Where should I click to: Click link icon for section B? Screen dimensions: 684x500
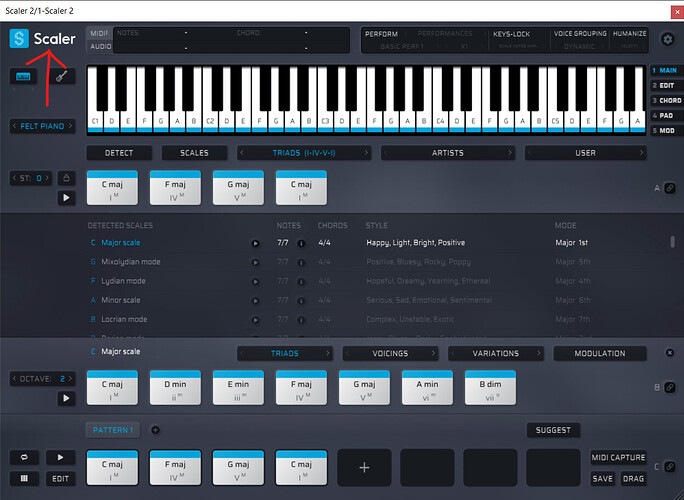point(670,387)
